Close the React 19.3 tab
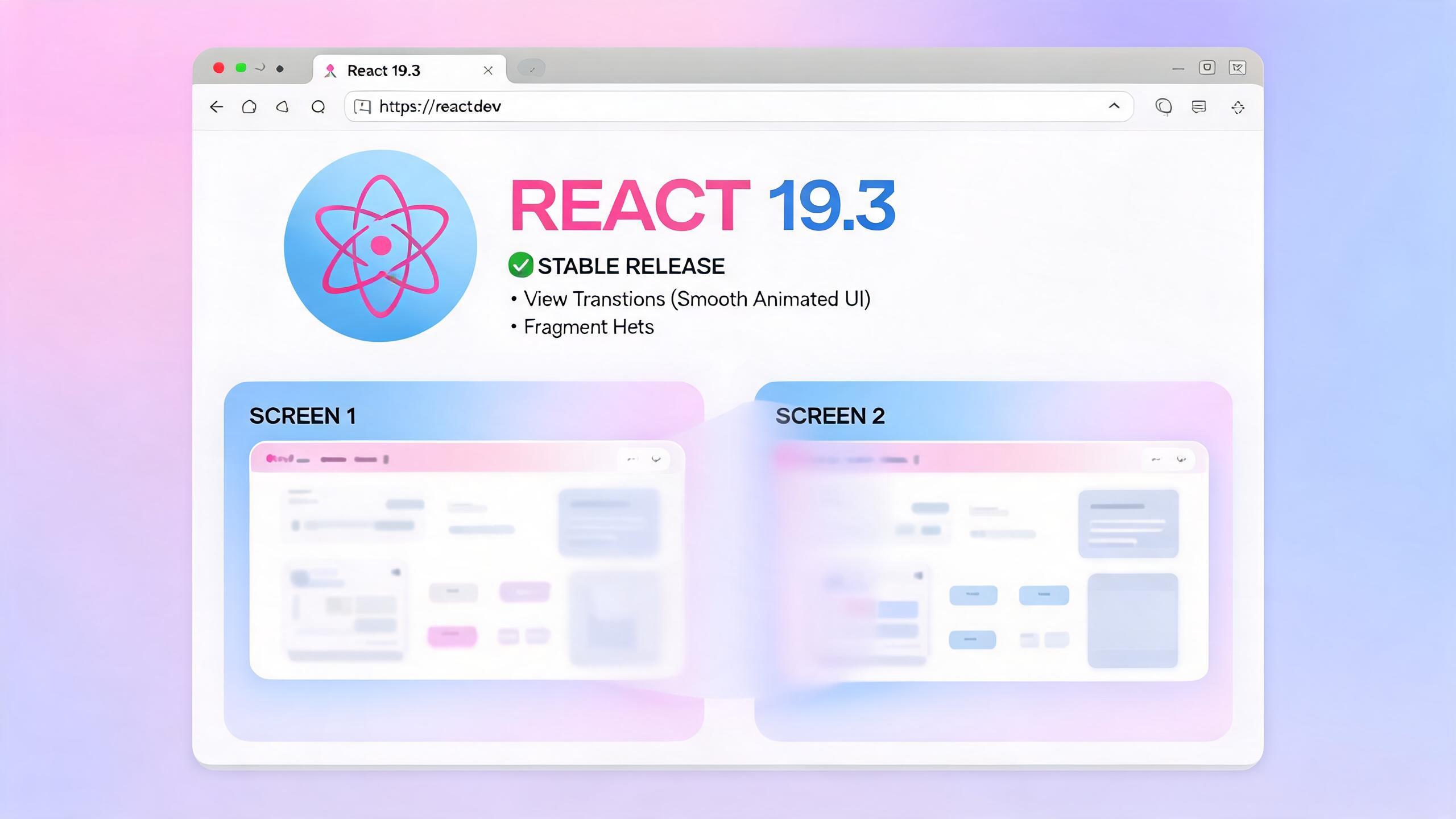The image size is (1456, 819). tap(488, 71)
